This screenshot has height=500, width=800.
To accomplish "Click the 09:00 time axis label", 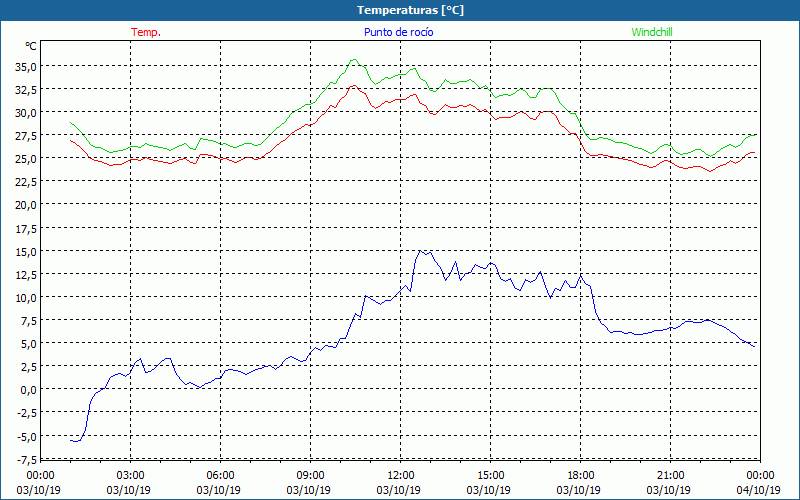I will coord(310,476).
